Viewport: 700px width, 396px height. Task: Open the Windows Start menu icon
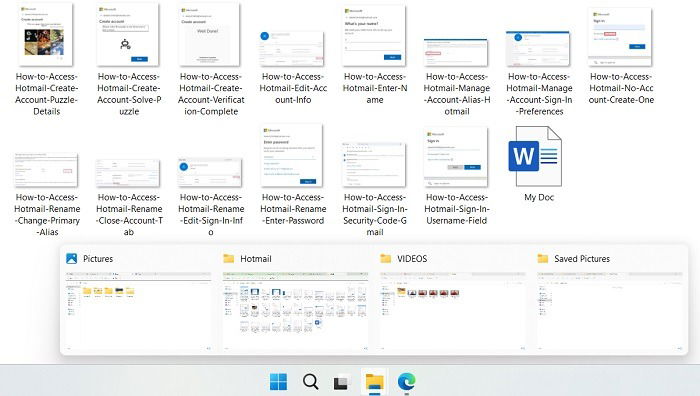278,382
